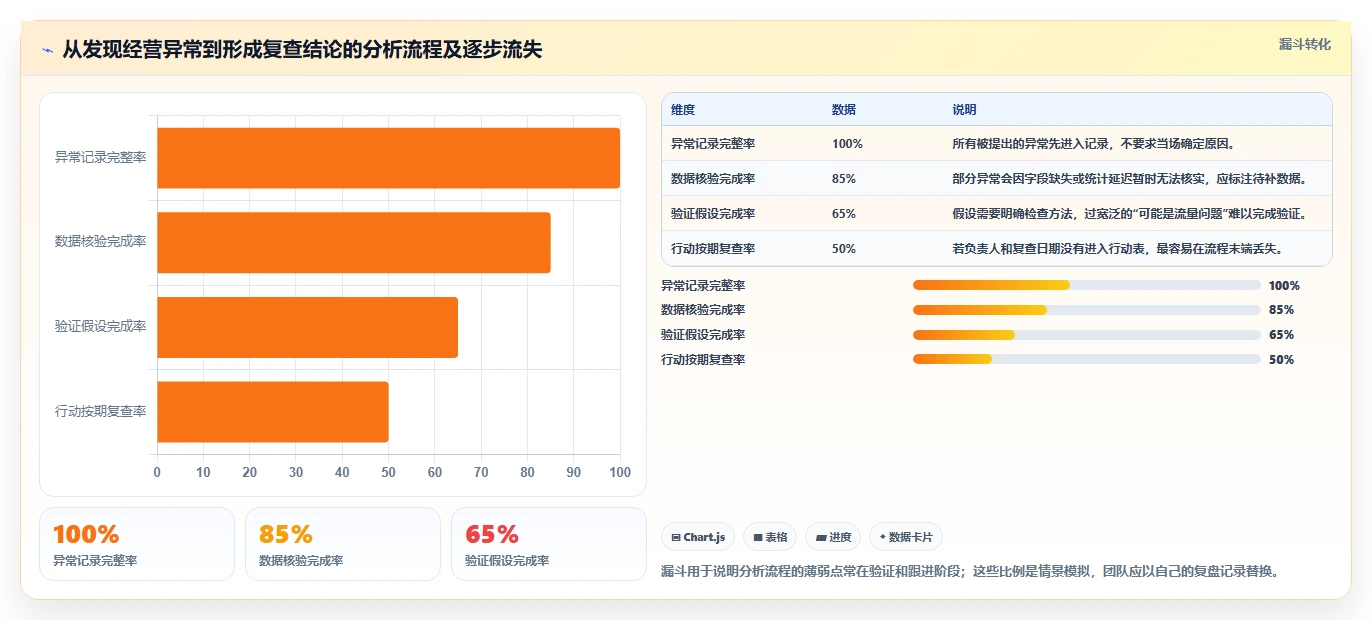This screenshot has width=1372, height=620.
Task: Click the 行动按期复查率 chart bar
Action: point(273,411)
